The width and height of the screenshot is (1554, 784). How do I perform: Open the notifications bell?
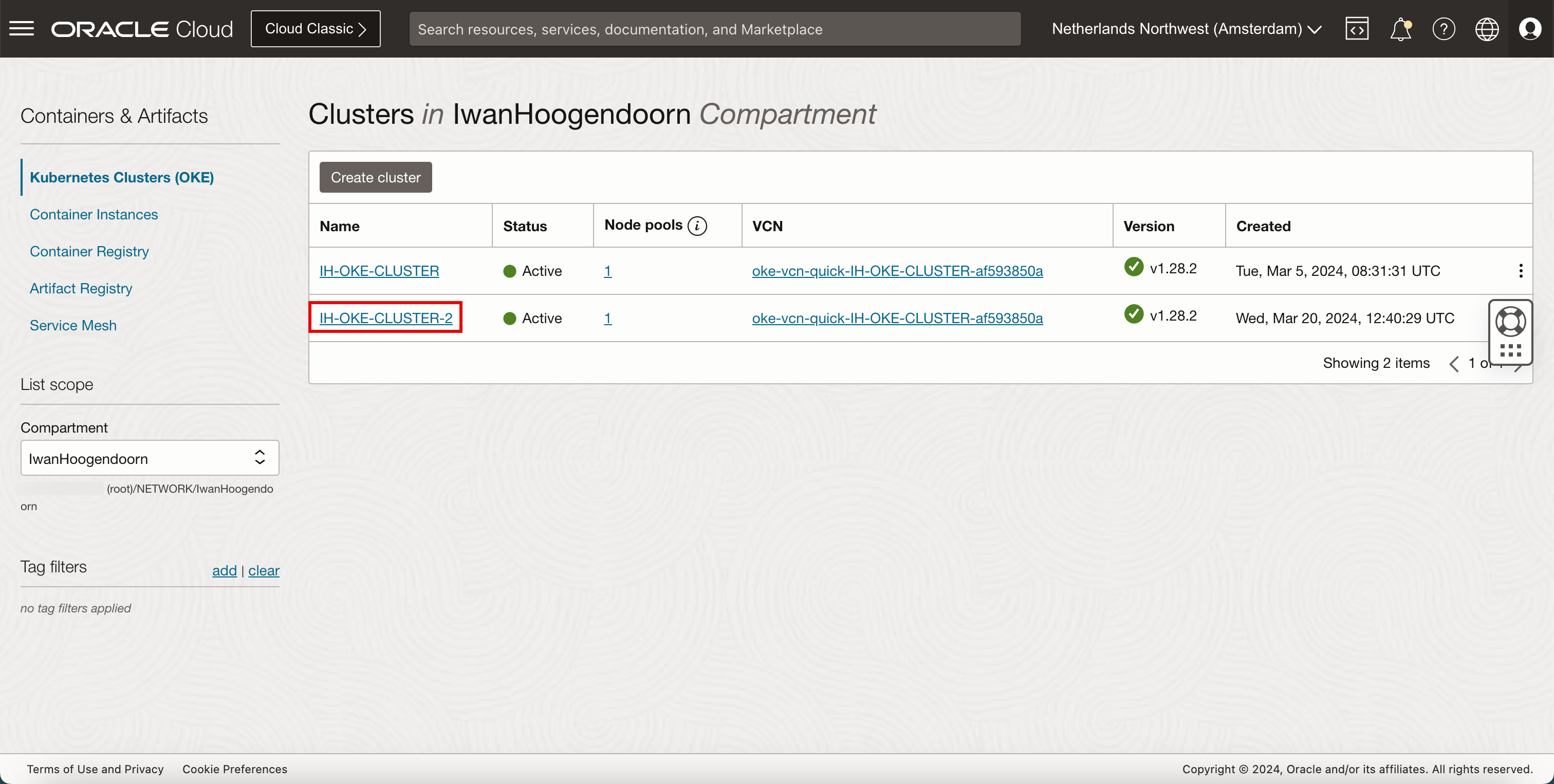pos(1400,28)
